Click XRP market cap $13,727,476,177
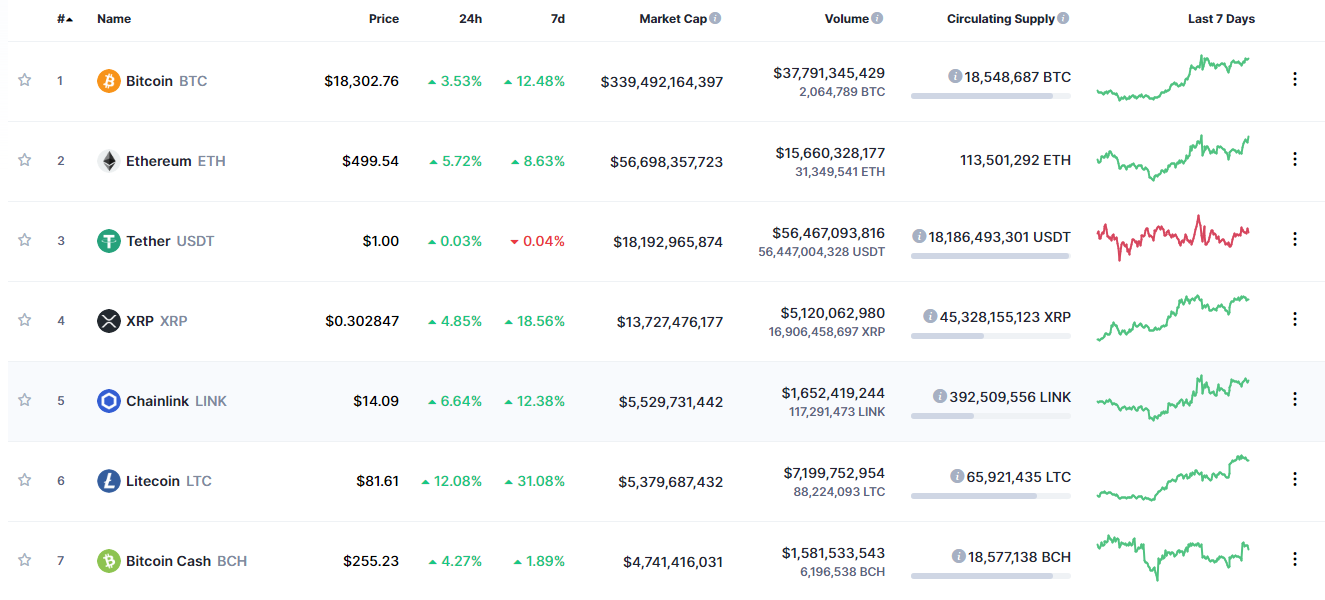 (670, 321)
